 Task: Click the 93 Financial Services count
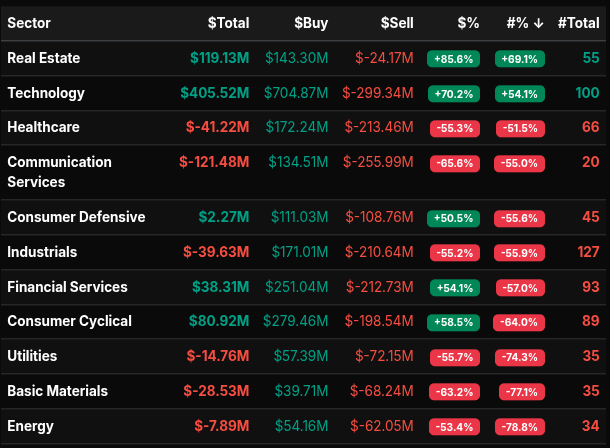[x=591, y=287]
